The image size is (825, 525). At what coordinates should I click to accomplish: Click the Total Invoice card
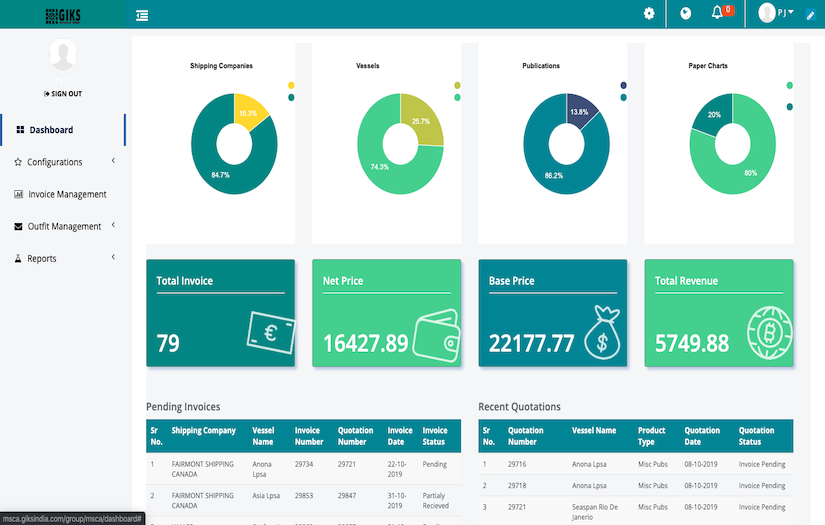click(221, 313)
